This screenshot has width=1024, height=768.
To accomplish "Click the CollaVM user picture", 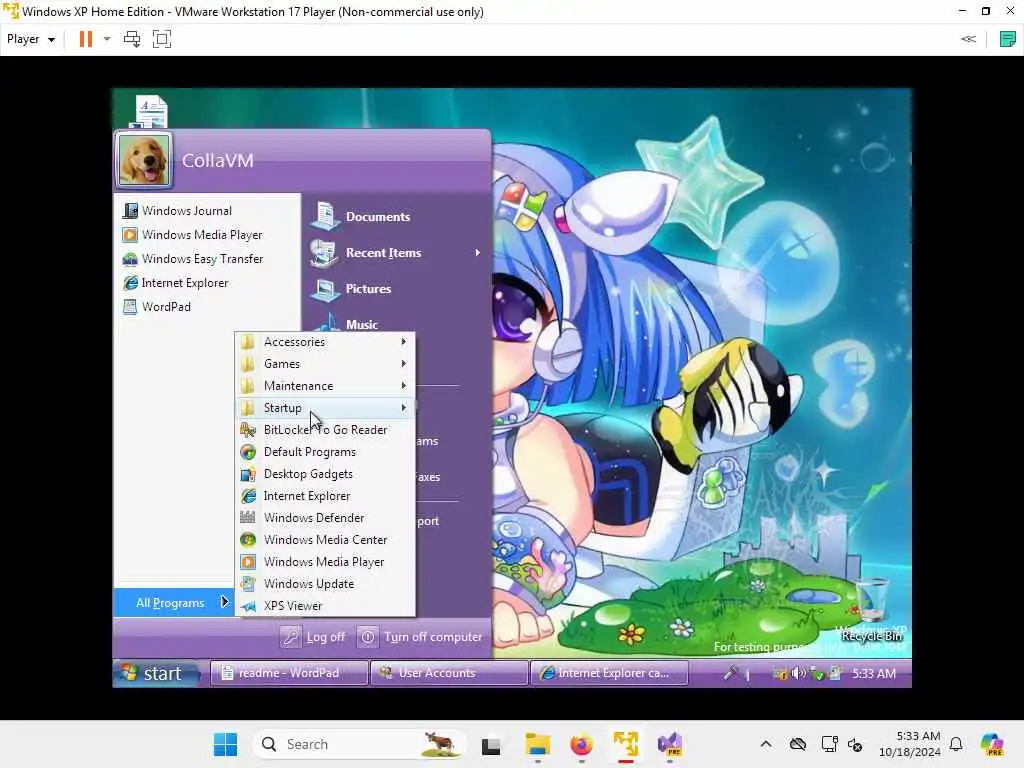I will pyautogui.click(x=144, y=159).
